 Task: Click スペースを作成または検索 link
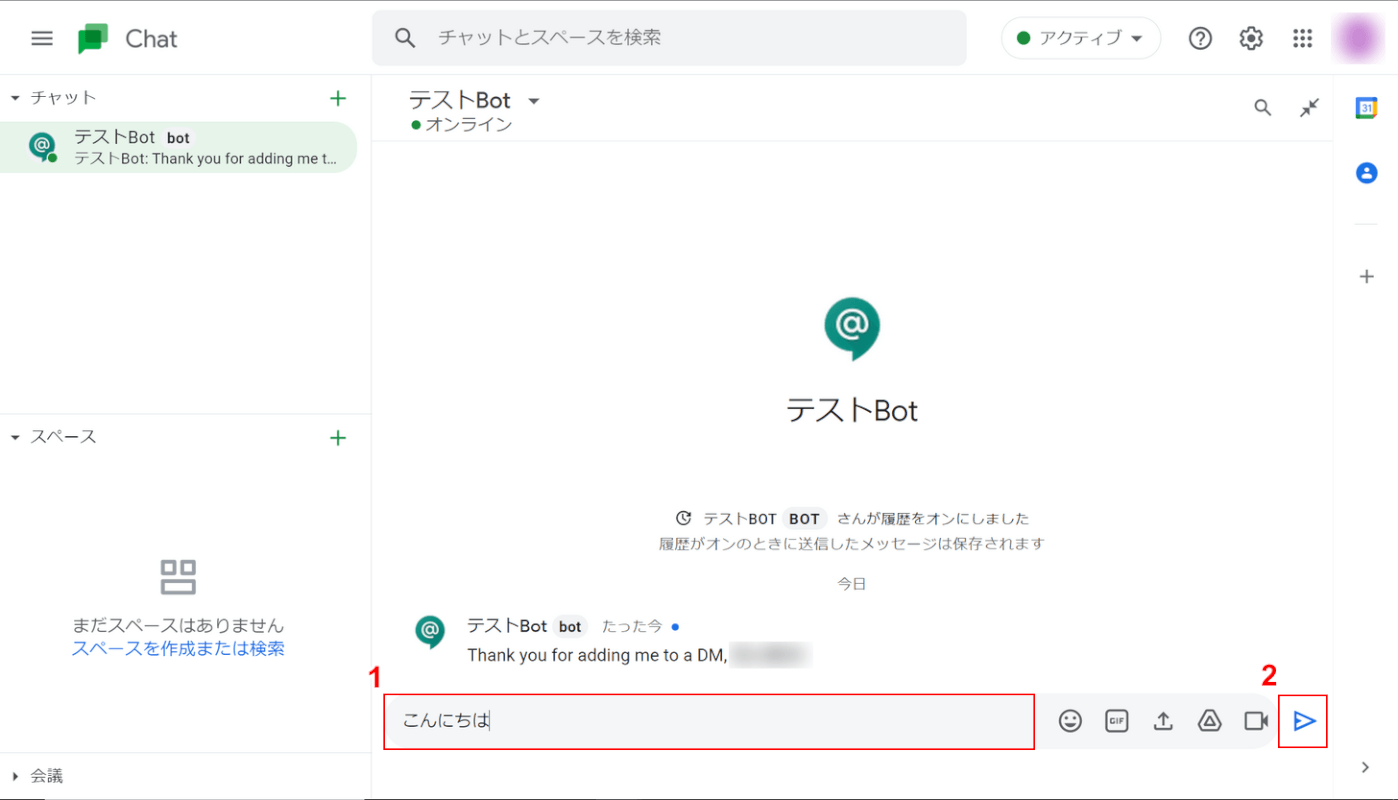pos(178,648)
